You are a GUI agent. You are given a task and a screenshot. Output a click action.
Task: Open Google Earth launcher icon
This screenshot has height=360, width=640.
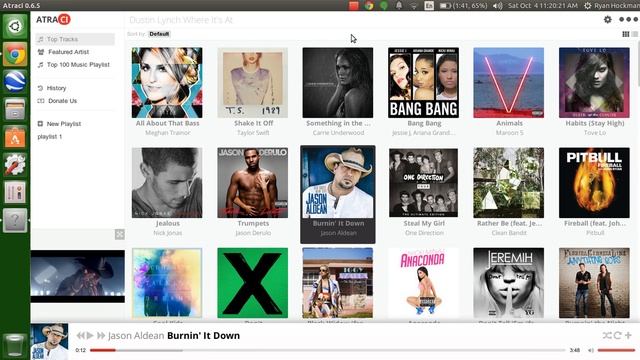click(x=15, y=82)
